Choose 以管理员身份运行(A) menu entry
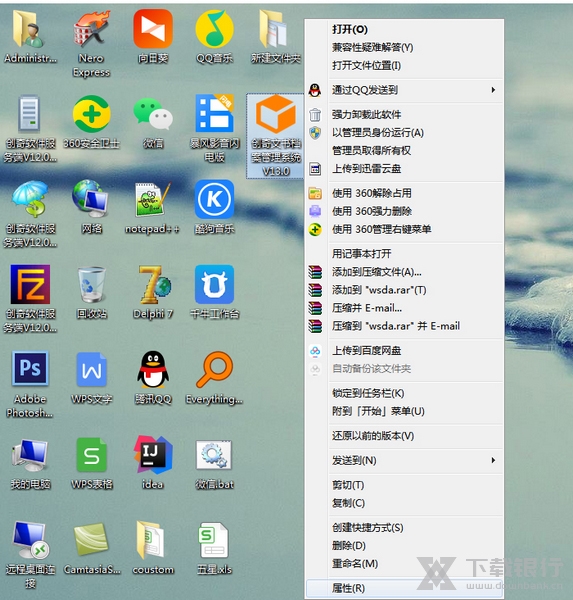Image resolution: width=573 pixels, height=600 pixels. coord(404,132)
